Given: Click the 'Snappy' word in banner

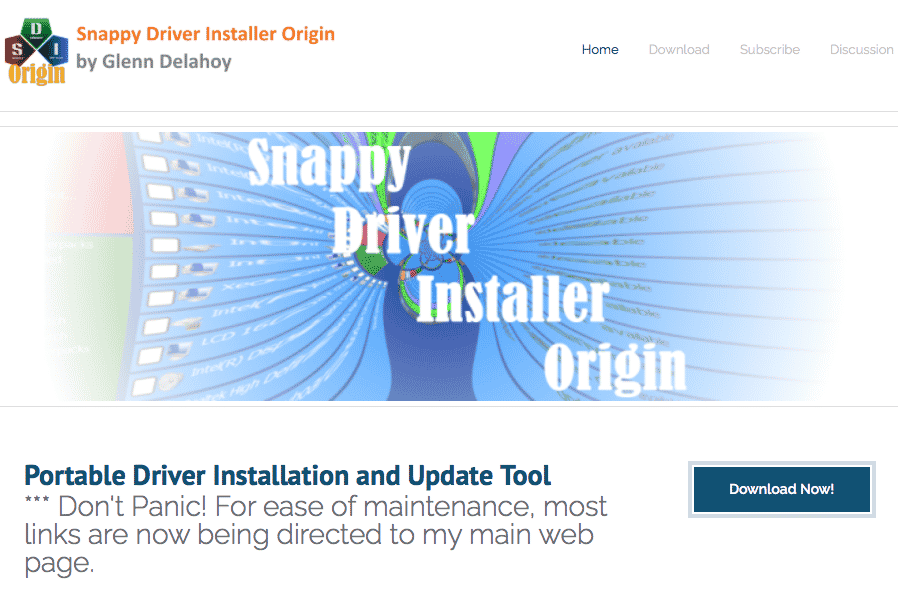Looking at the screenshot, I should click(x=329, y=164).
